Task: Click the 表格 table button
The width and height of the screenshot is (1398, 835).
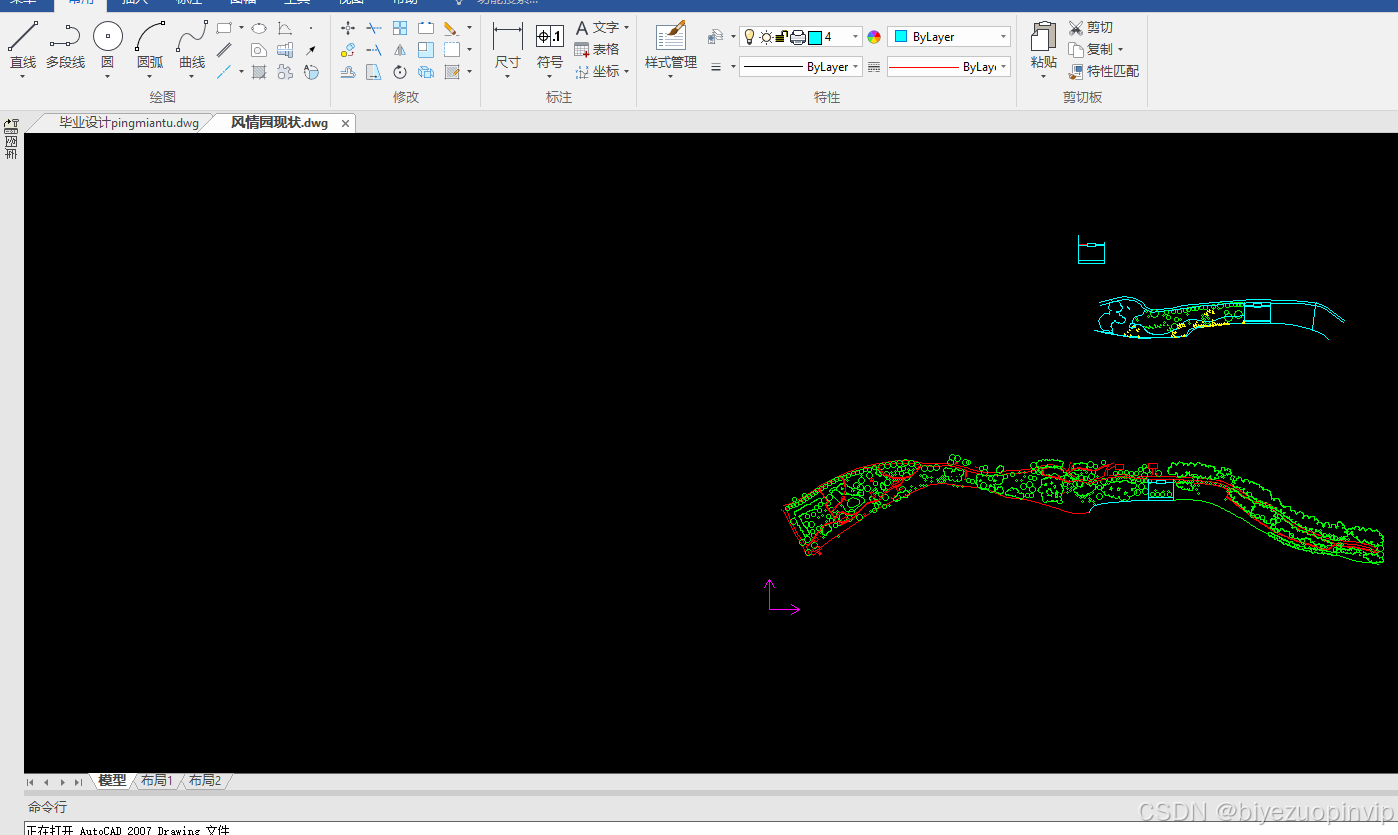Action: click(597, 49)
